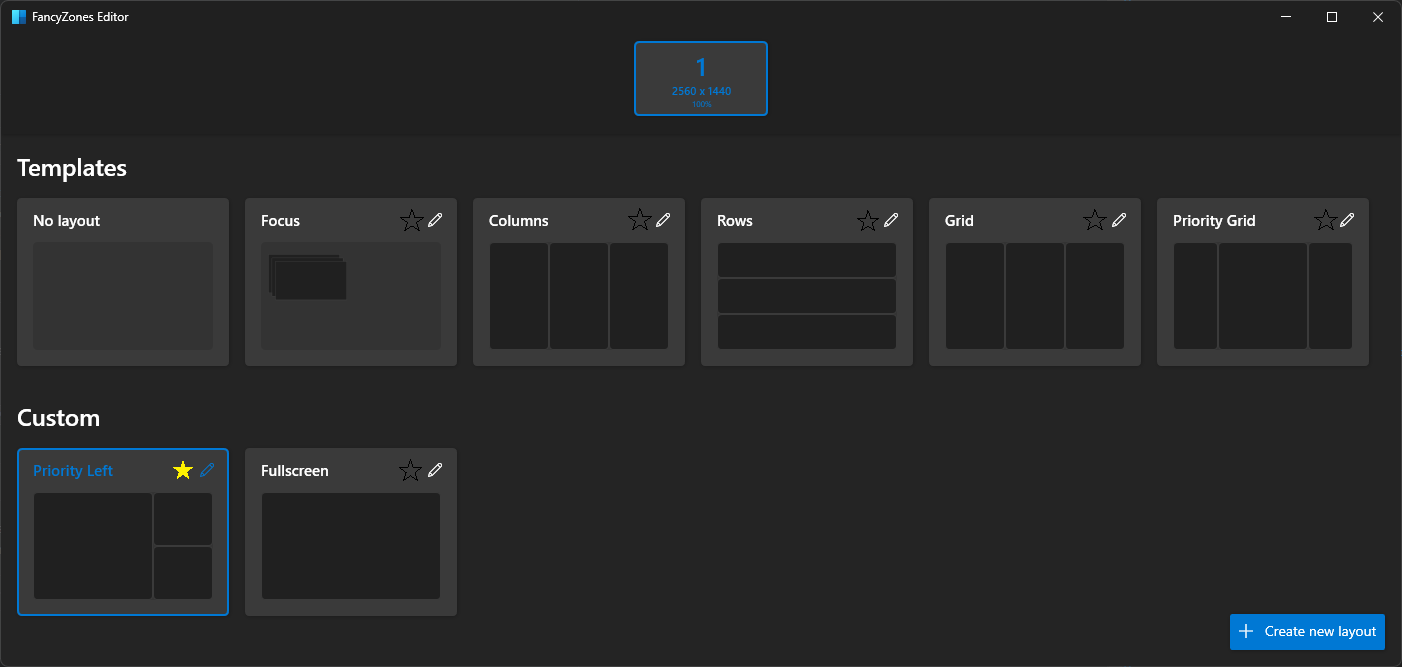Choose the Fullscreen layout preview
Screen dimensions: 1402x667
click(x=351, y=546)
